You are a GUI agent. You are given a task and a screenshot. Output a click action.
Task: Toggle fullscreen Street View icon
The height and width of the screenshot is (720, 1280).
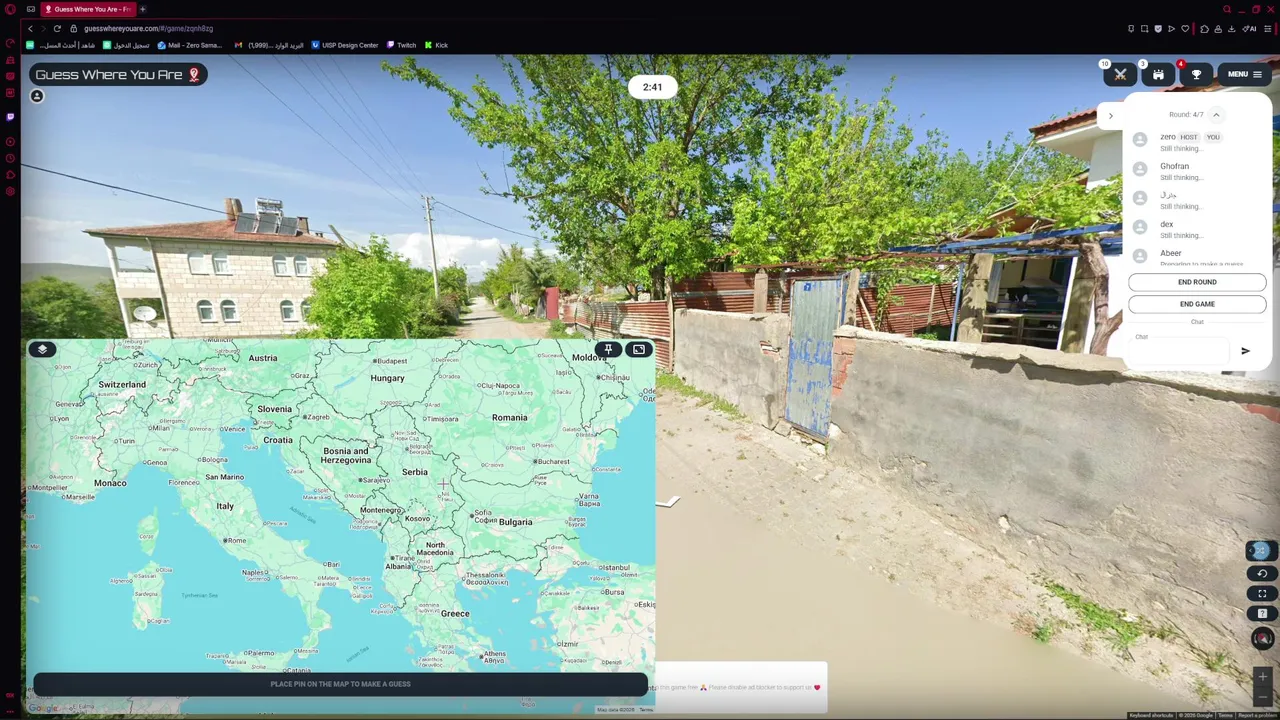point(1262,593)
